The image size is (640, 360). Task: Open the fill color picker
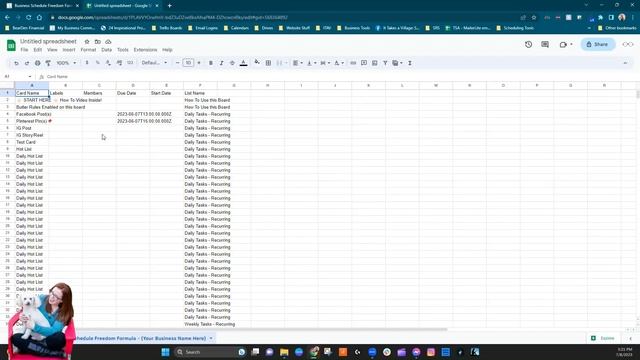(x=257, y=63)
